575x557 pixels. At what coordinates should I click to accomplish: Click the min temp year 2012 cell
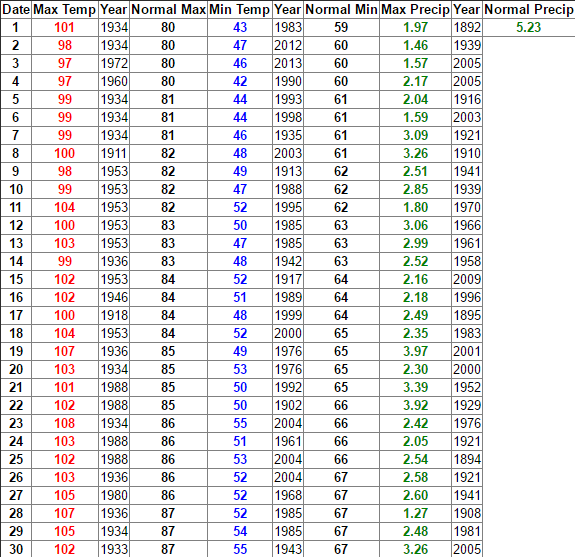tap(288, 45)
